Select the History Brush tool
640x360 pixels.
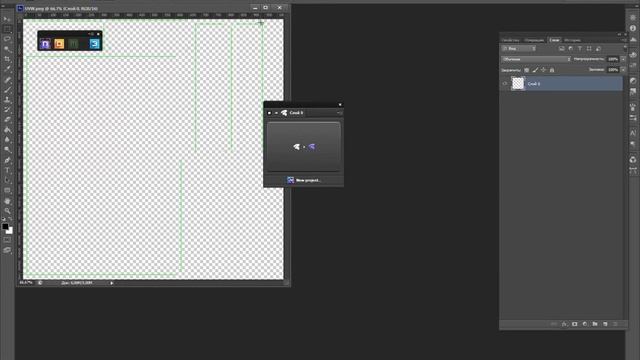pos(7,109)
